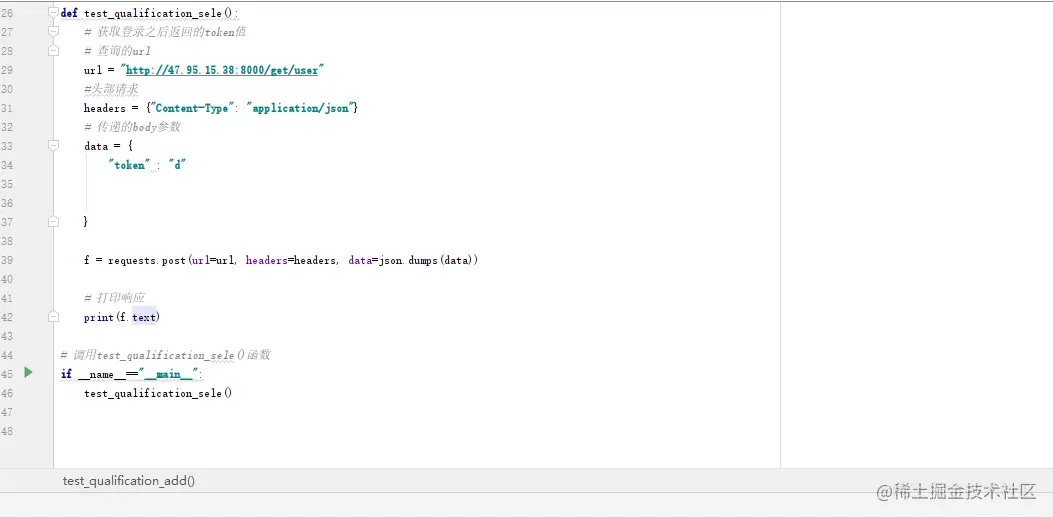Viewport: 1053px width, 518px height.
Task: Click the headers= keyword argument on line 39
Action: (269, 260)
